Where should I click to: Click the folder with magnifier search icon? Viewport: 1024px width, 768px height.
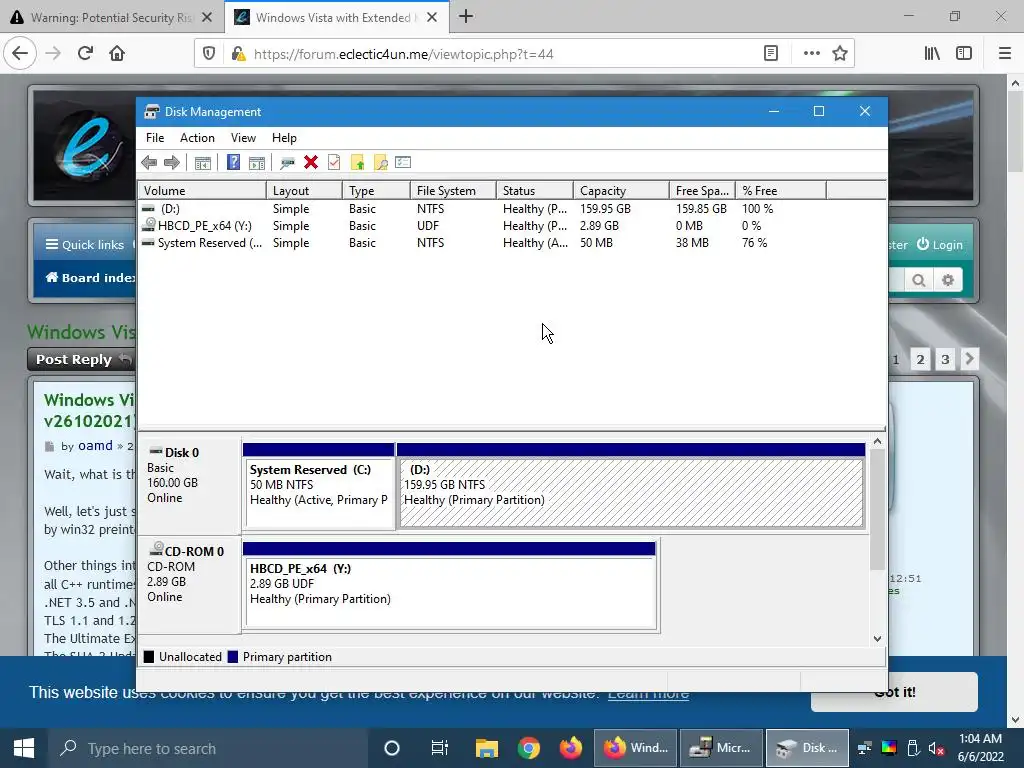(380, 163)
